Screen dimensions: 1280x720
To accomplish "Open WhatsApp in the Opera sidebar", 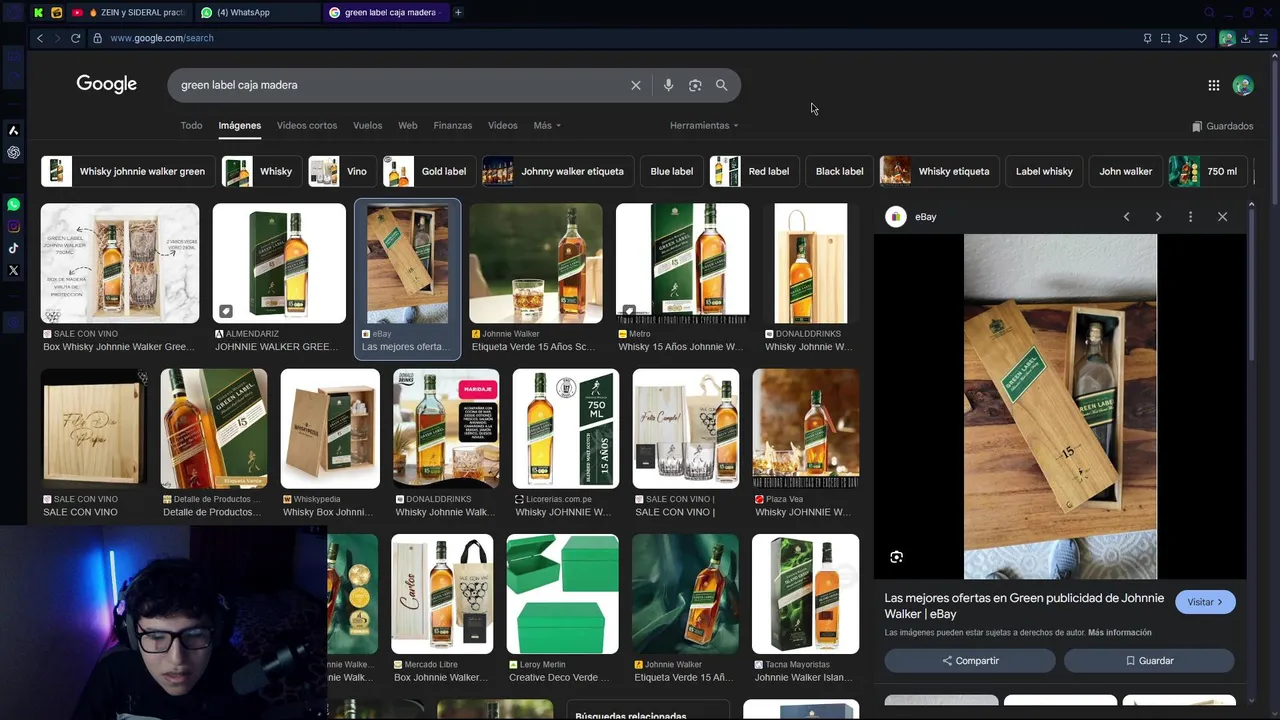I will coord(13,204).
